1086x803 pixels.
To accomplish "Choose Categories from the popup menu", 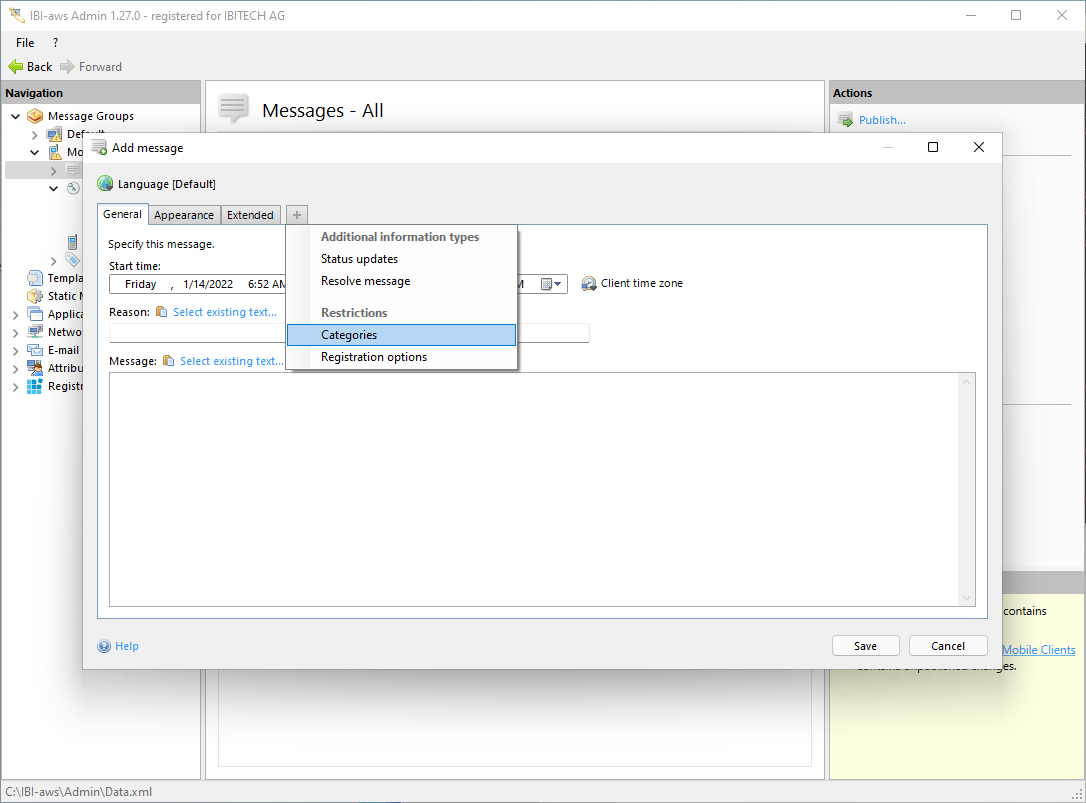I will tap(349, 335).
